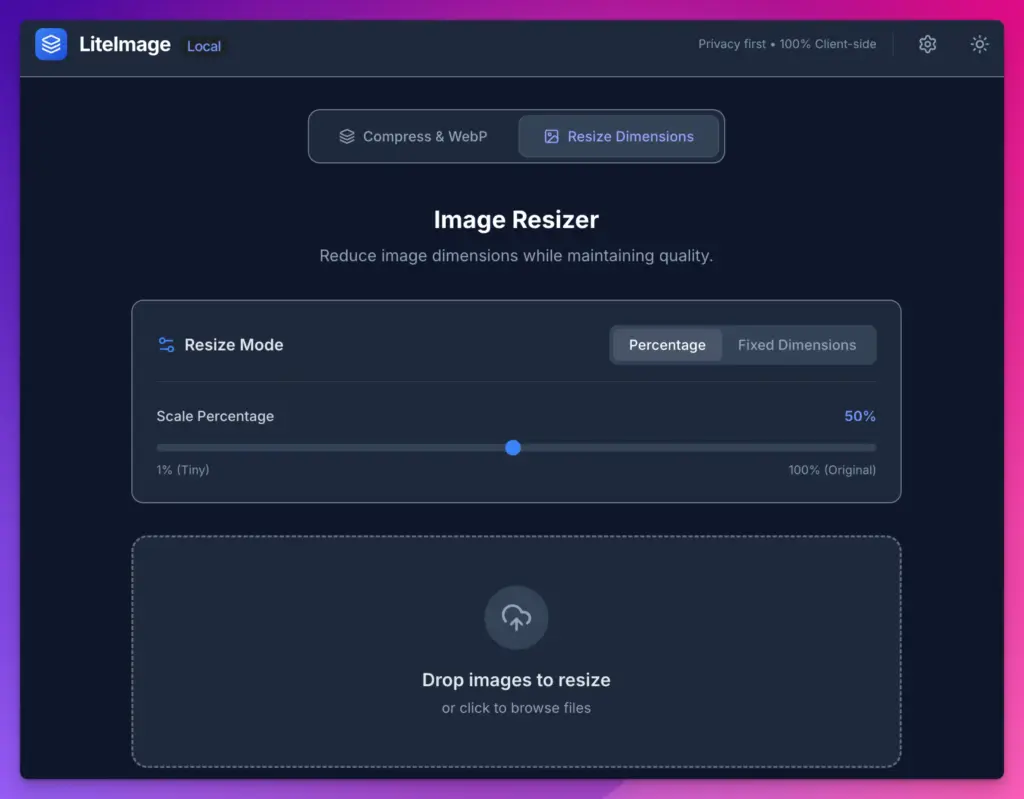Click the "Drop images to resize" text
The image size is (1024, 799).
[x=516, y=680]
